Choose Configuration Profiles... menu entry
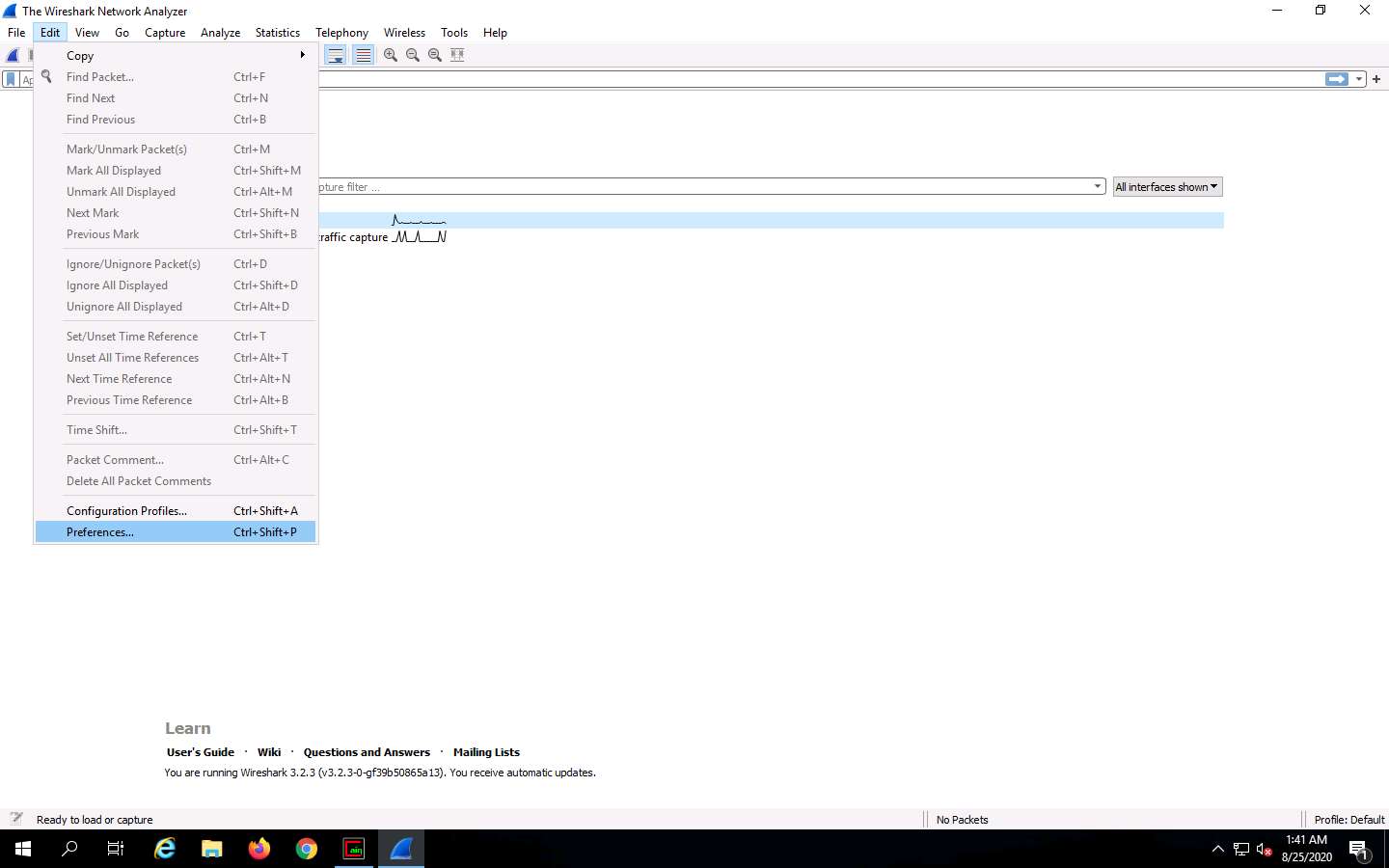This screenshot has width=1389, height=868. 176,511
